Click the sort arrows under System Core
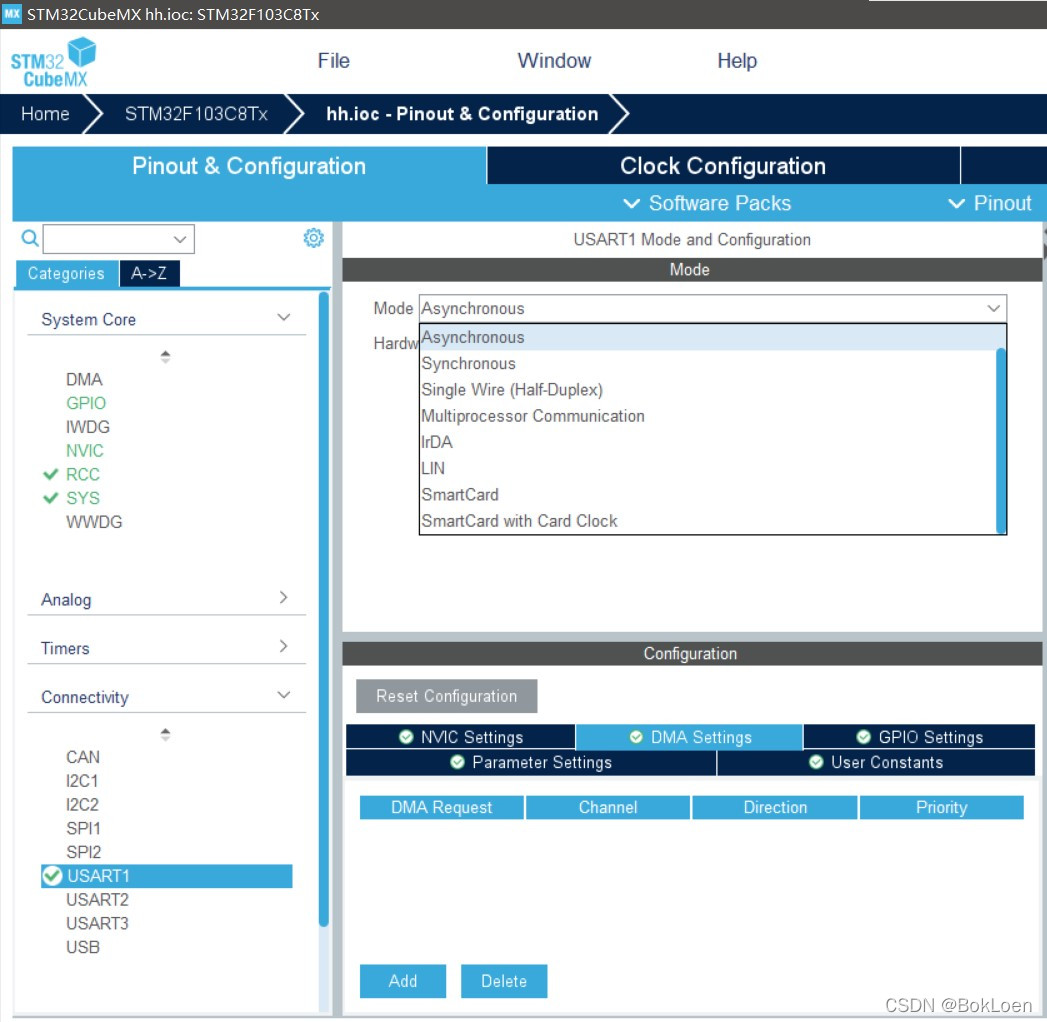The width and height of the screenshot is (1047, 1022). tap(166, 356)
